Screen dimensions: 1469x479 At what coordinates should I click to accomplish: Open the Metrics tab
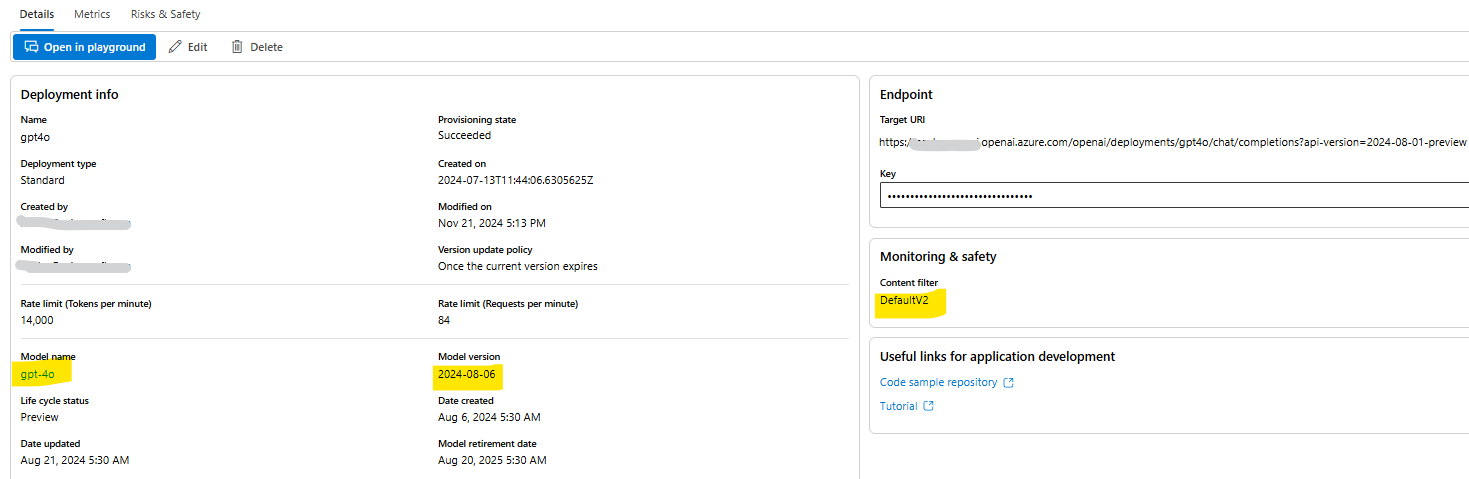[92, 14]
